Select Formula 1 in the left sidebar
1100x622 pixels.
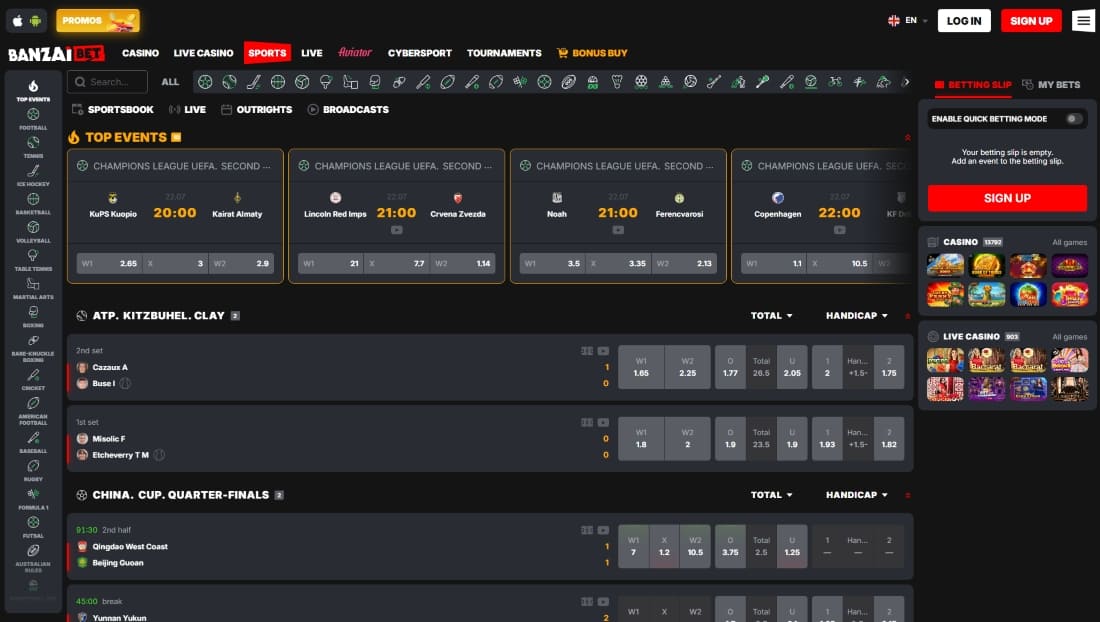click(x=33, y=499)
